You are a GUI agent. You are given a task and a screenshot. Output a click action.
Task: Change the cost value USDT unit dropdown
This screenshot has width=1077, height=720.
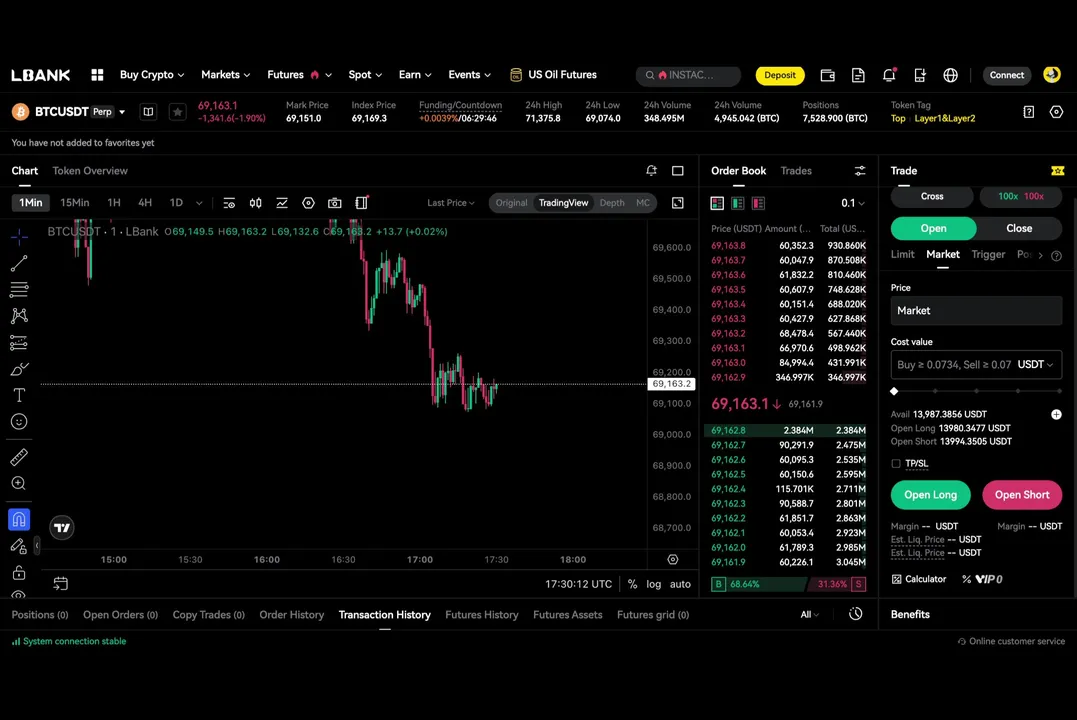[x=1035, y=365]
